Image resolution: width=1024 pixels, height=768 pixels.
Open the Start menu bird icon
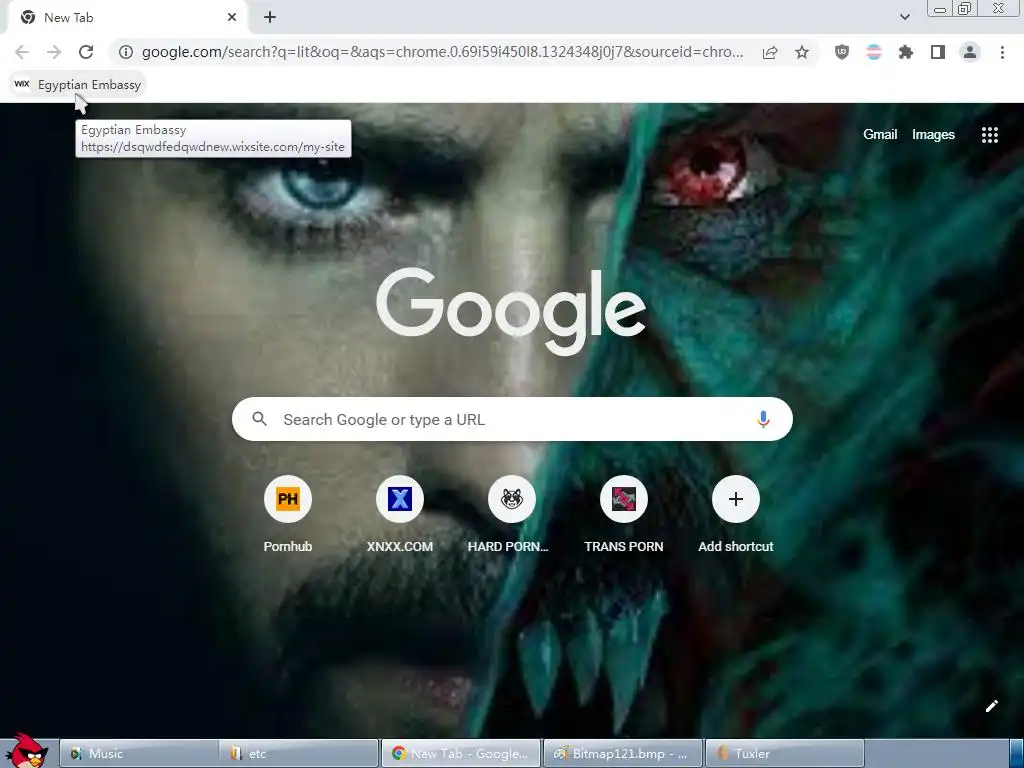click(26, 751)
